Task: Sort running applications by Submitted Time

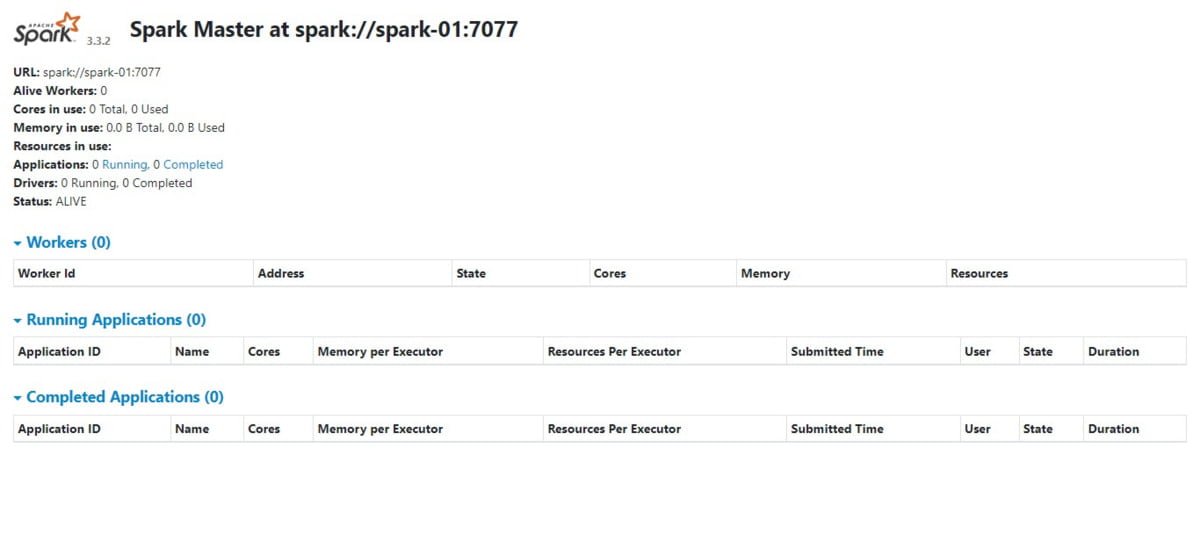Action: click(837, 351)
